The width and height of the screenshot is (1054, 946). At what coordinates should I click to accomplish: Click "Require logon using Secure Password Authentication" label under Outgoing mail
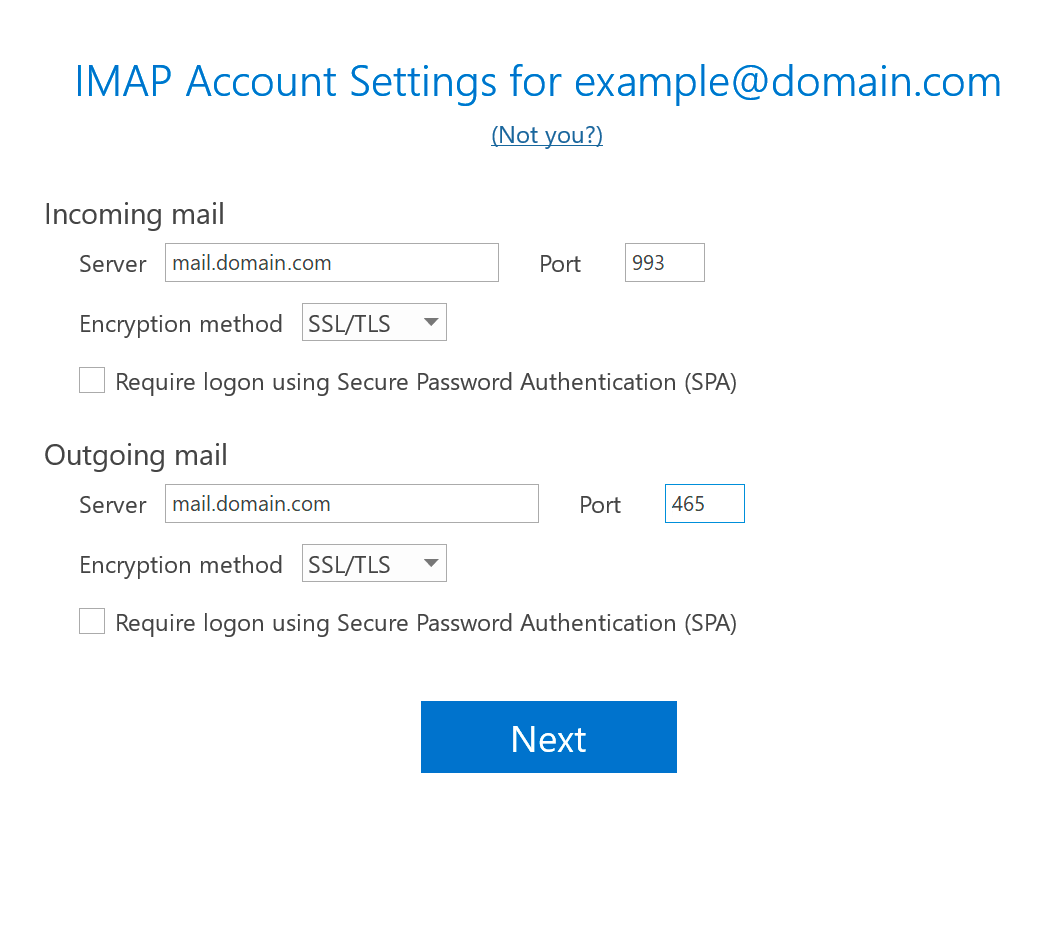(x=426, y=623)
